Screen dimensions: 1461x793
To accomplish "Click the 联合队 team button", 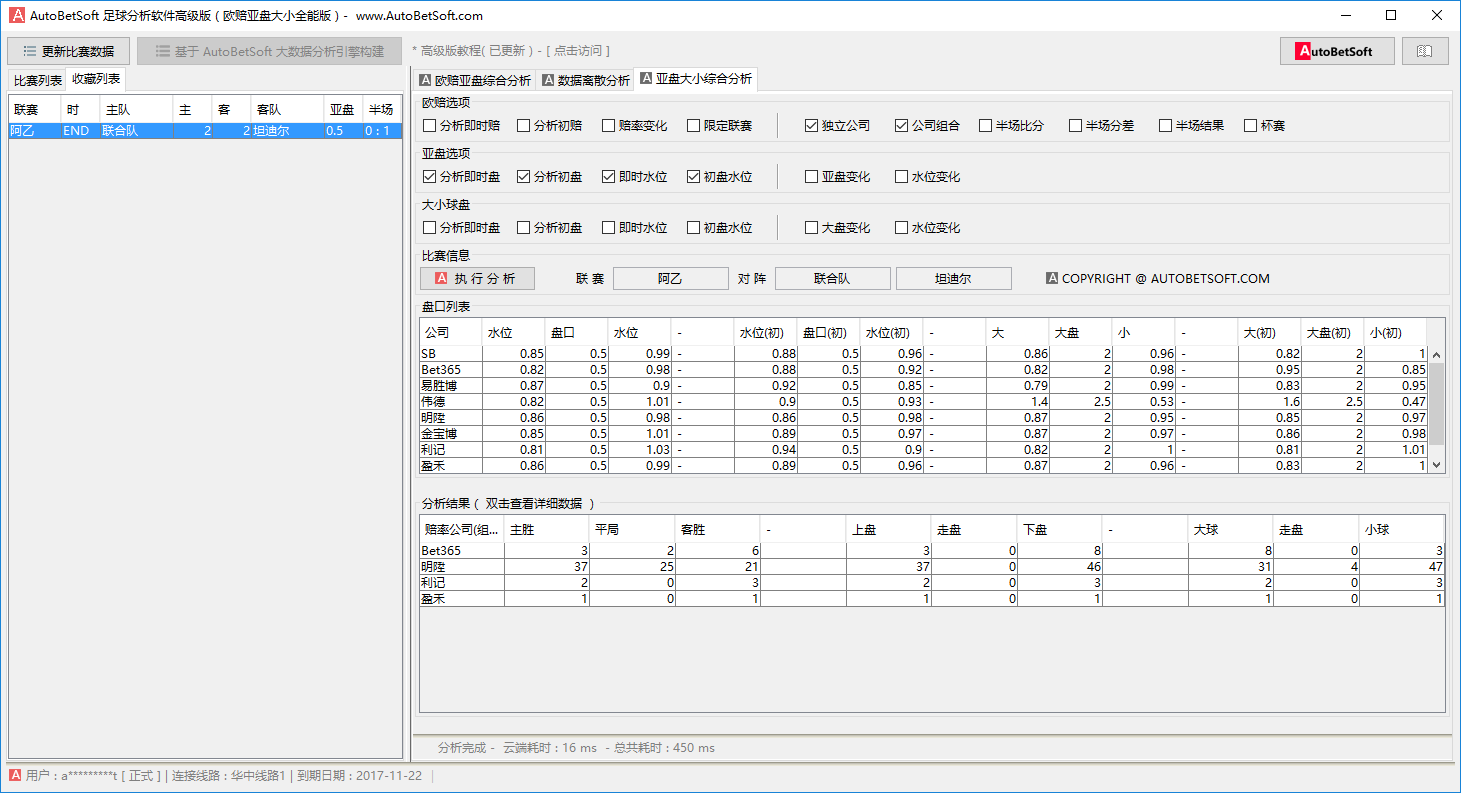I will tap(832, 279).
